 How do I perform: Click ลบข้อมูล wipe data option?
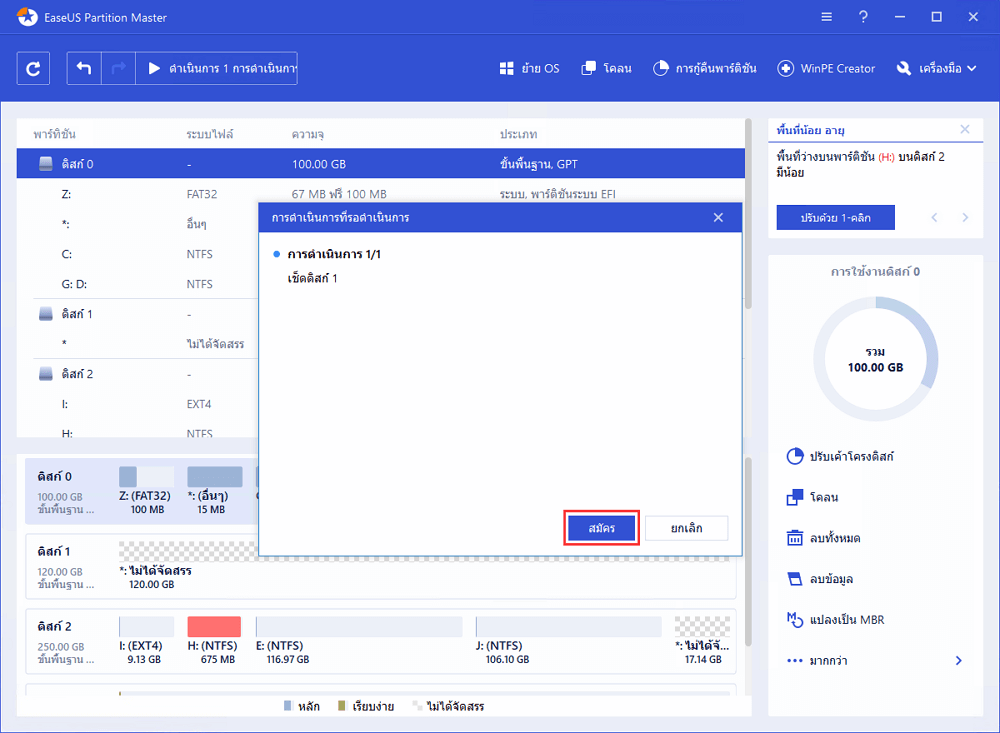(x=820, y=579)
